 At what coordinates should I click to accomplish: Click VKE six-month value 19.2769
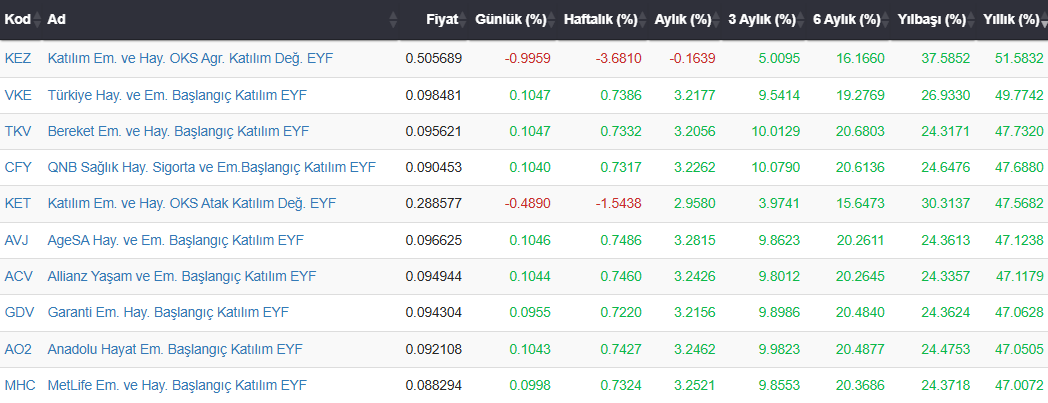point(860,95)
